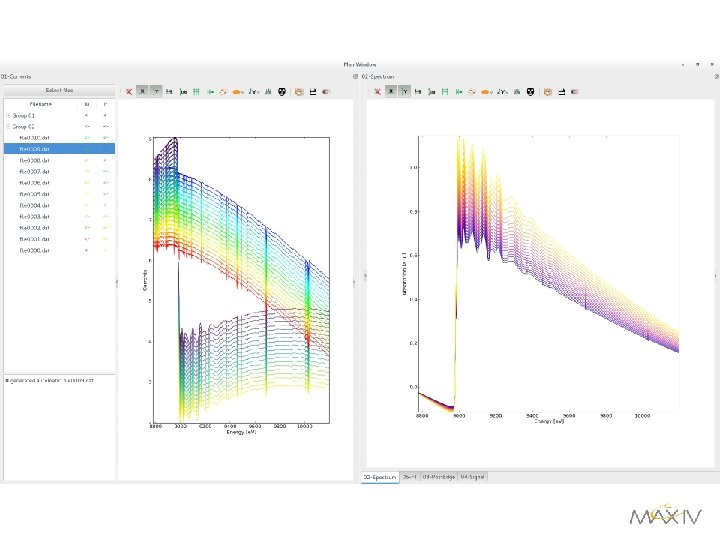Click the Group C1 row label
This screenshot has width=720, height=540.
pos(23,115)
